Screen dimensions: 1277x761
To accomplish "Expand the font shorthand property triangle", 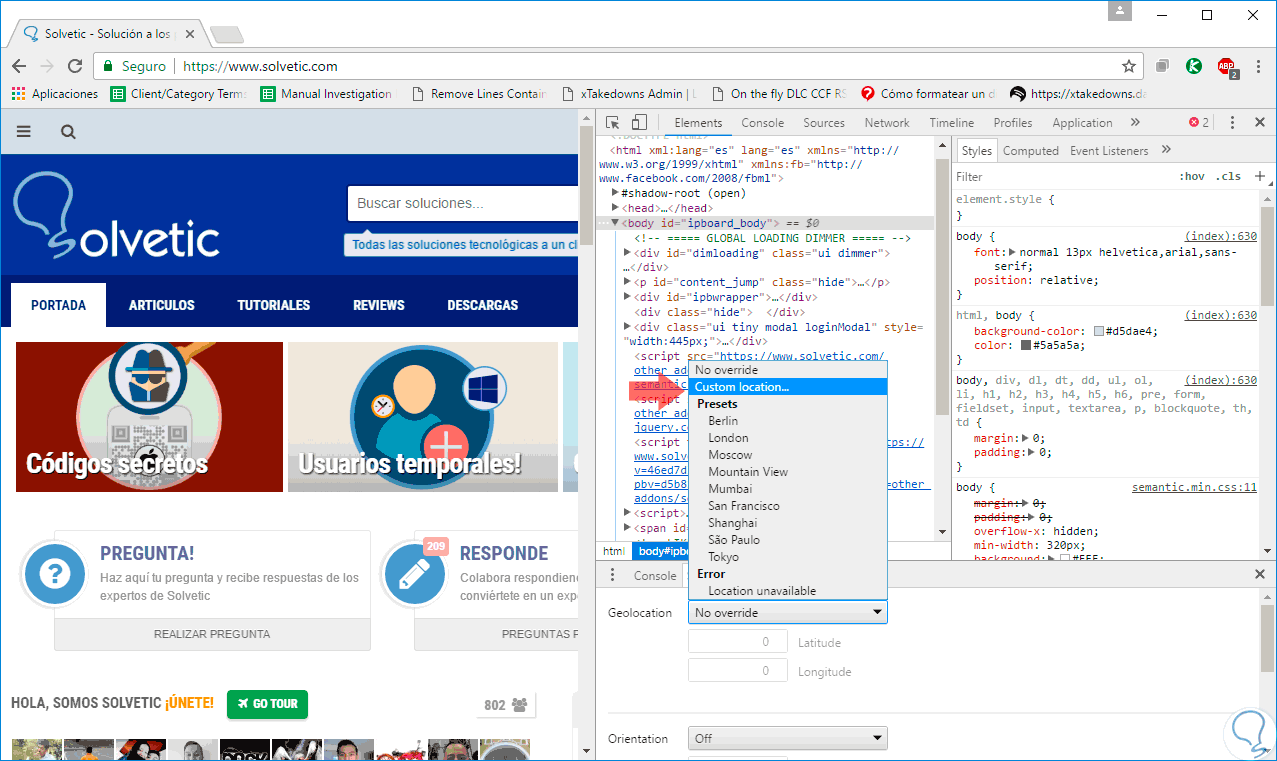I will 1012,253.
